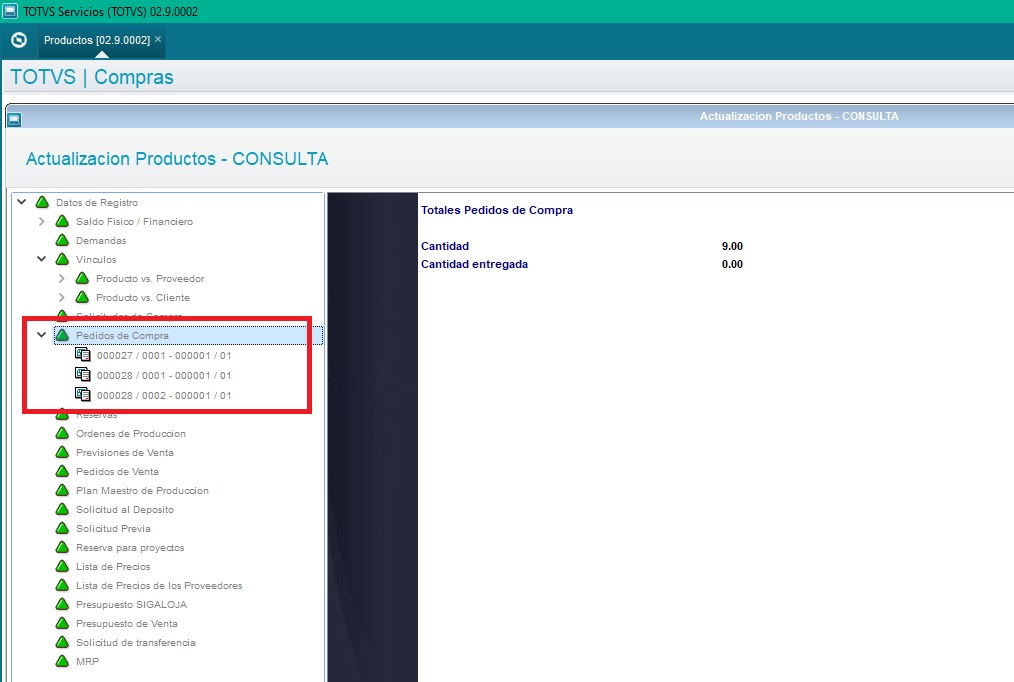Select the Demandas tree item

point(101,240)
